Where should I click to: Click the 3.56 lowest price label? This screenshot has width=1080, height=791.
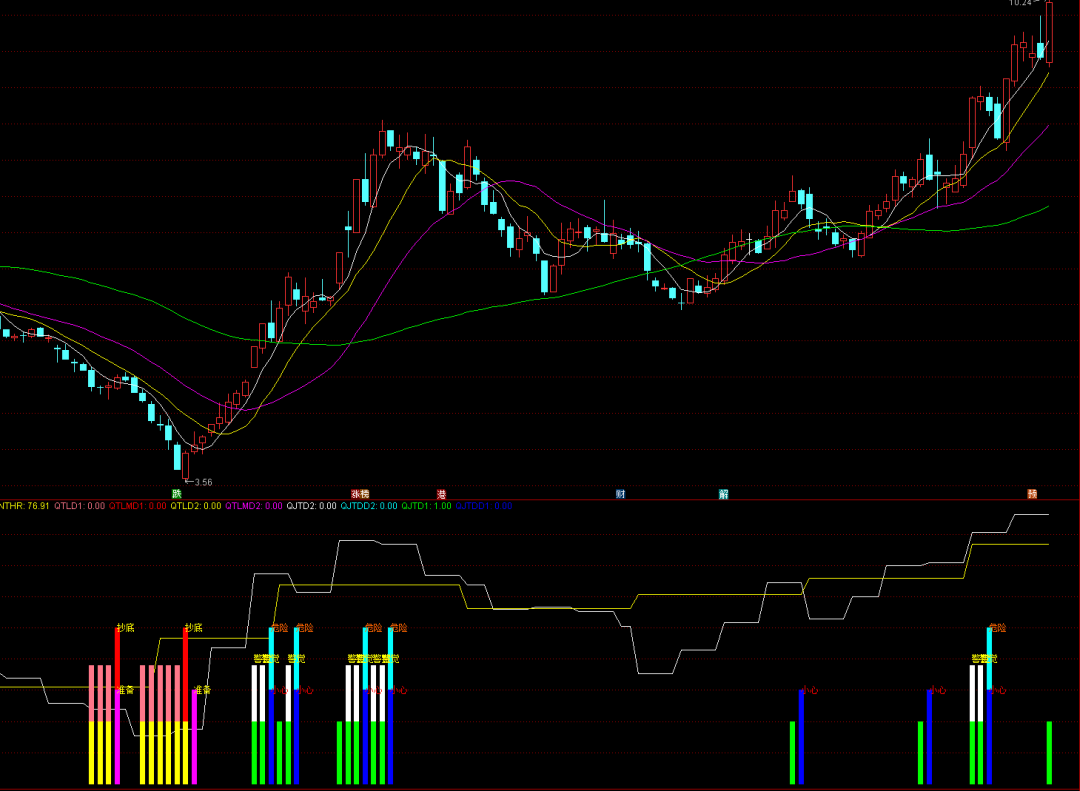tap(201, 482)
